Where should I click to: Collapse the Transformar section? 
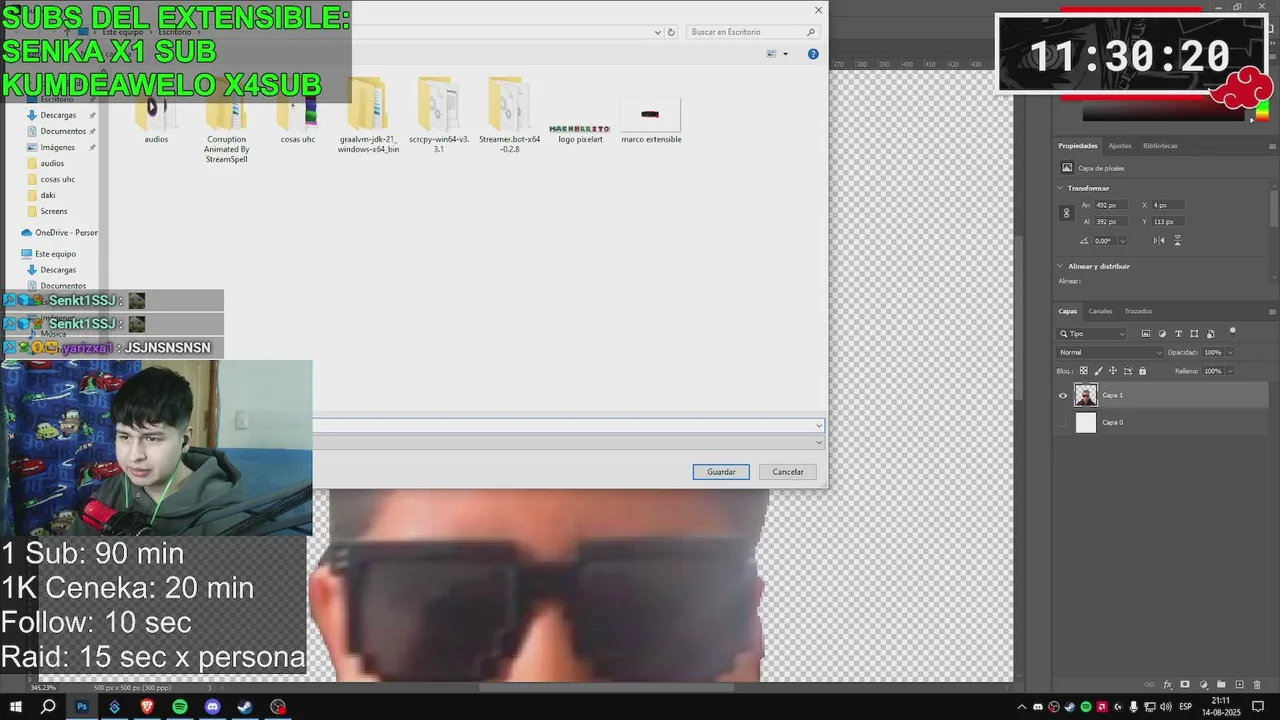pyautogui.click(x=1061, y=188)
